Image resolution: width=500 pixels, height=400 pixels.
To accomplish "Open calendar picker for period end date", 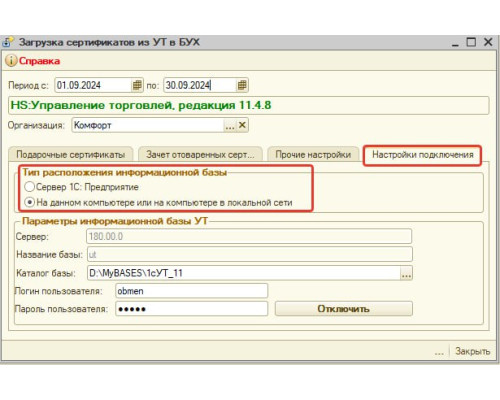I will [x=242, y=85].
